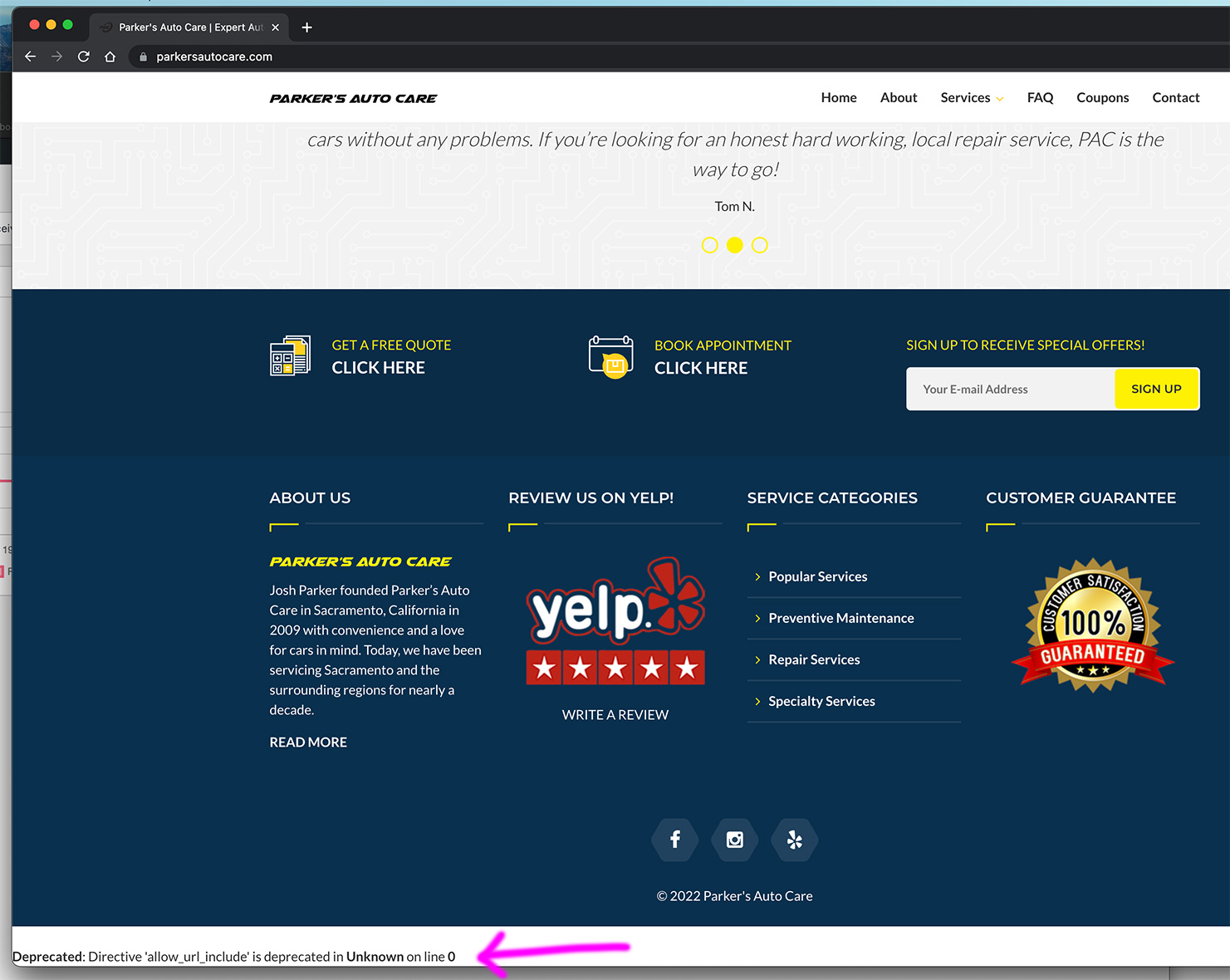Image resolution: width=1230 pixels, height=980 pixels.
Task: Open the Coupons menu item
Action: (1102, 97)
